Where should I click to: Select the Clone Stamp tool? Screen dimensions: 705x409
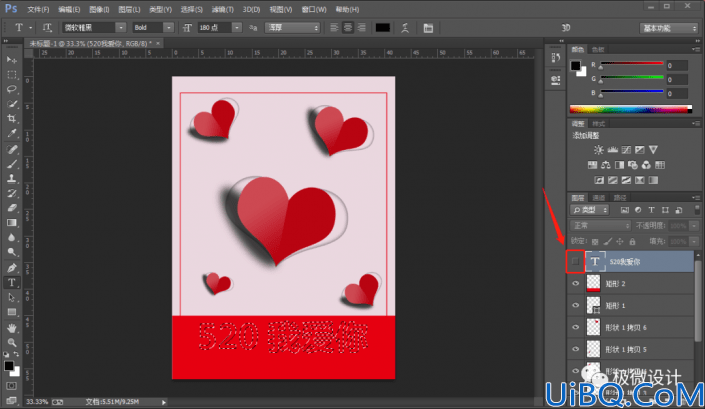click(12, 178)
